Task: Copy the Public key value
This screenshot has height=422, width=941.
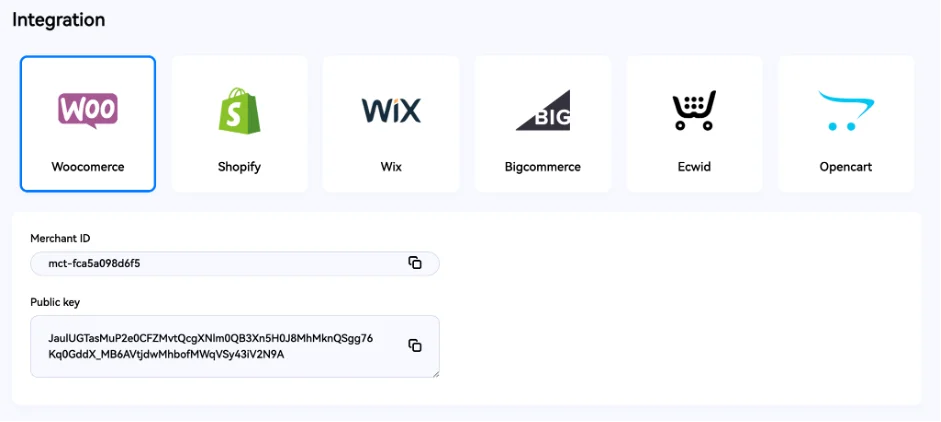Action: (415, 345)
